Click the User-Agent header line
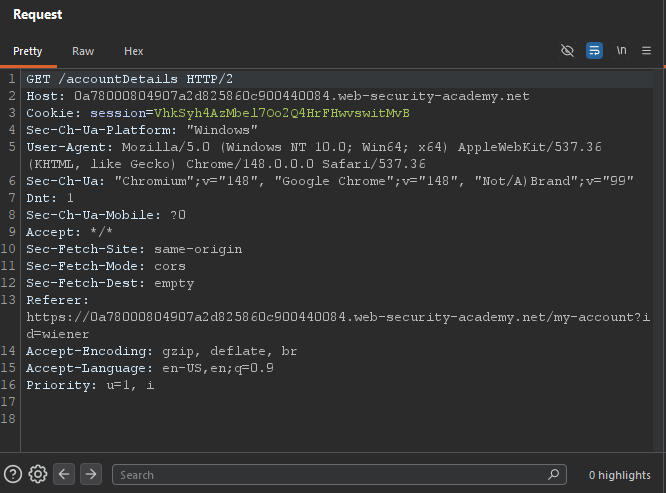Viewport: 666px width, 493px height. tap(314, 155)
